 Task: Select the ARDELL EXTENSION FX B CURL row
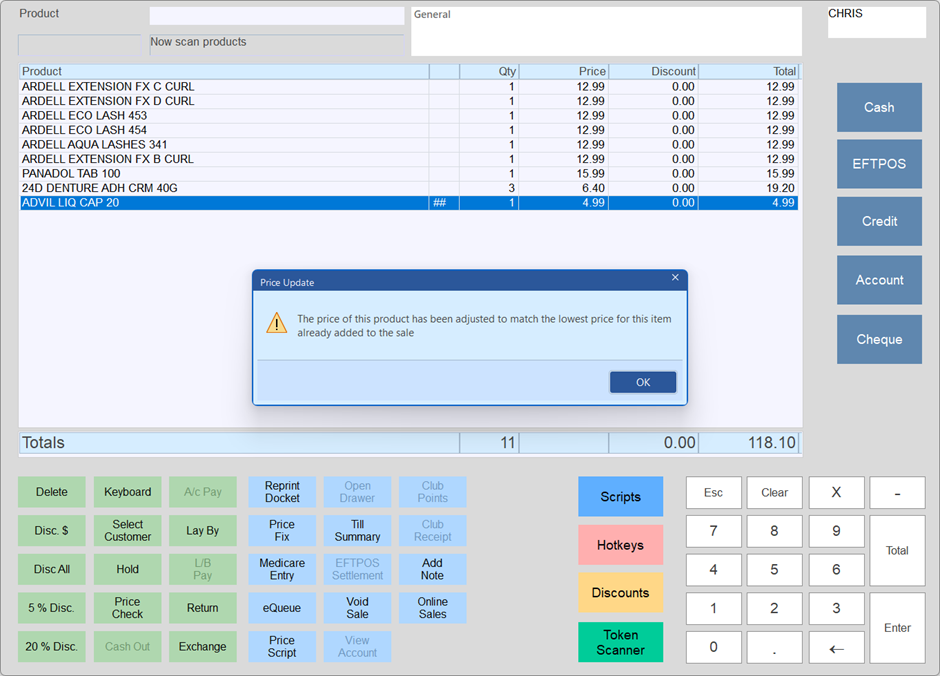409,159
